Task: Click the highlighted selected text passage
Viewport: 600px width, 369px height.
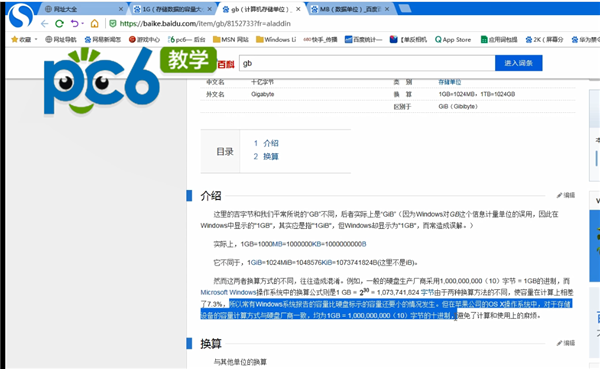Action: [x=386, y=310]
